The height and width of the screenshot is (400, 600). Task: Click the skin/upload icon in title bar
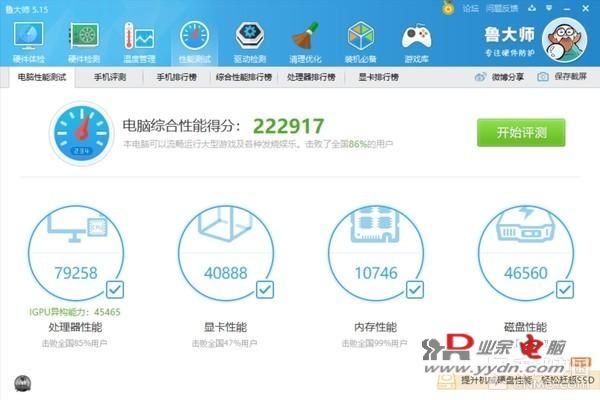pos(532,8)
